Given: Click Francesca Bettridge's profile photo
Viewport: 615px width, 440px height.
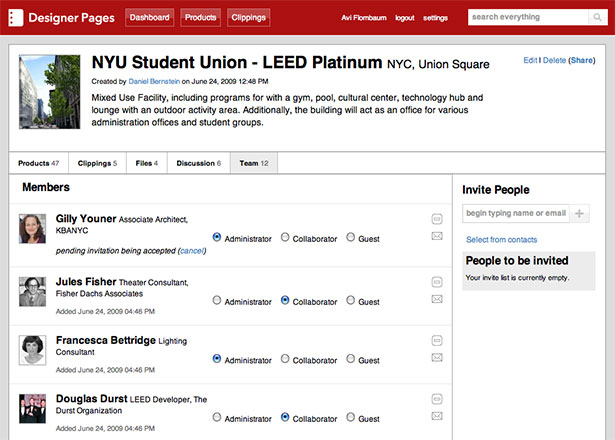Looking at the screenshot, I should (x=33, y=350).
